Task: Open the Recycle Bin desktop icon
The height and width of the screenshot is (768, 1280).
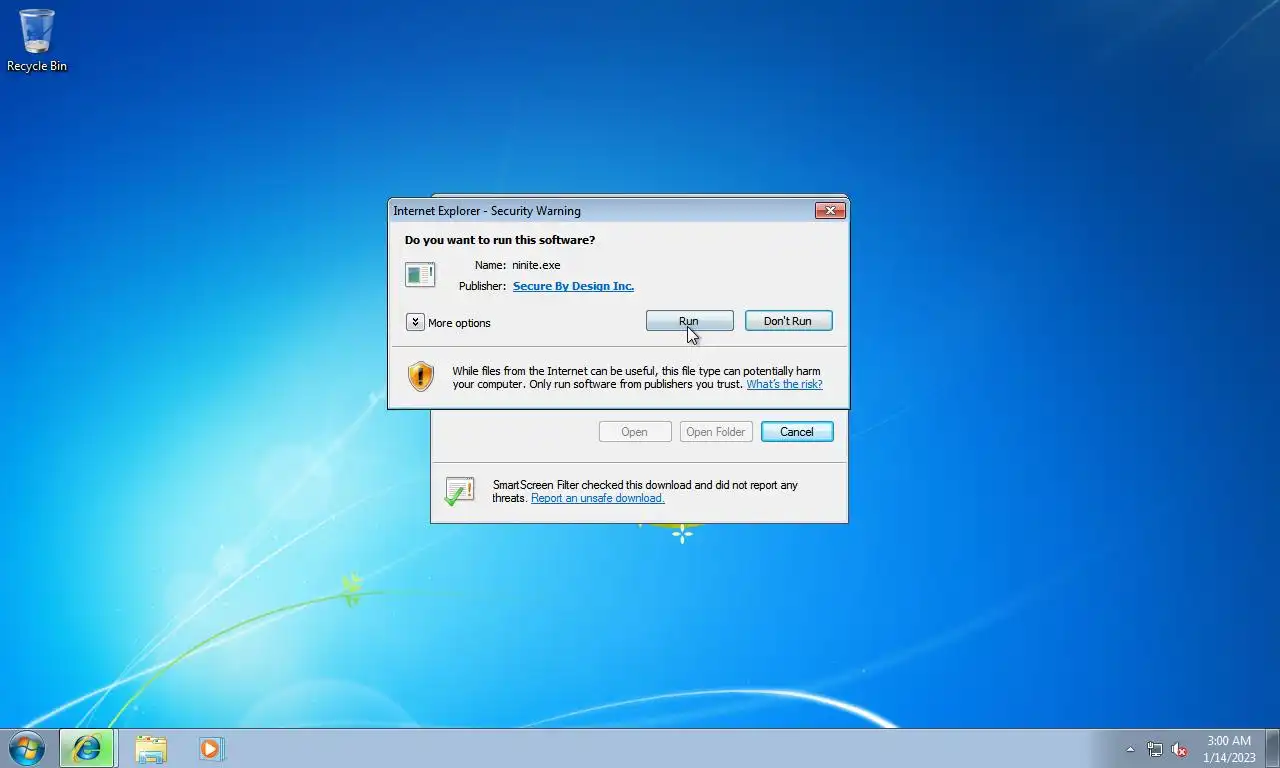Action: tap(37, 41)
